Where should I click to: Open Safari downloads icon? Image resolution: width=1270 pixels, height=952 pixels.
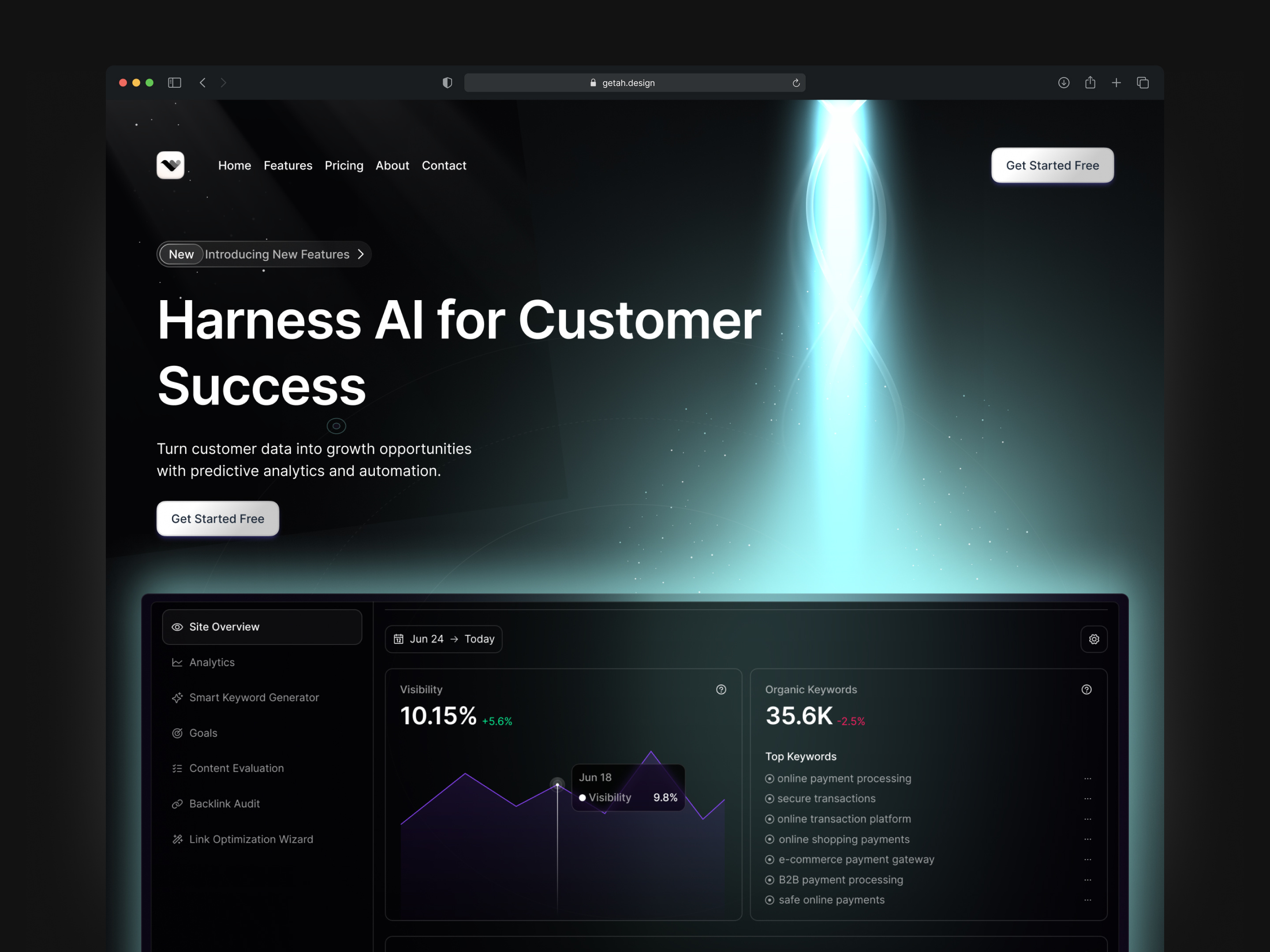(1063, 82)
